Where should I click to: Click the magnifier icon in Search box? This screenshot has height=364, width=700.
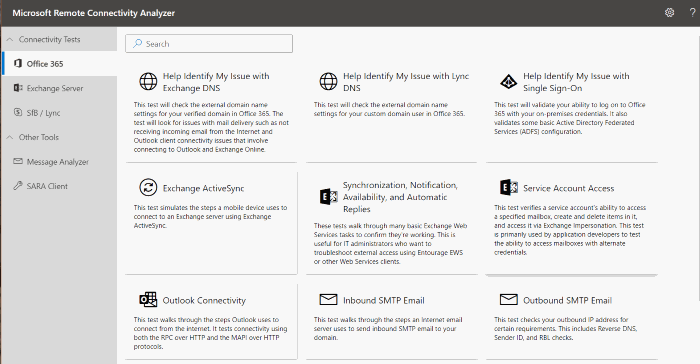138,43
